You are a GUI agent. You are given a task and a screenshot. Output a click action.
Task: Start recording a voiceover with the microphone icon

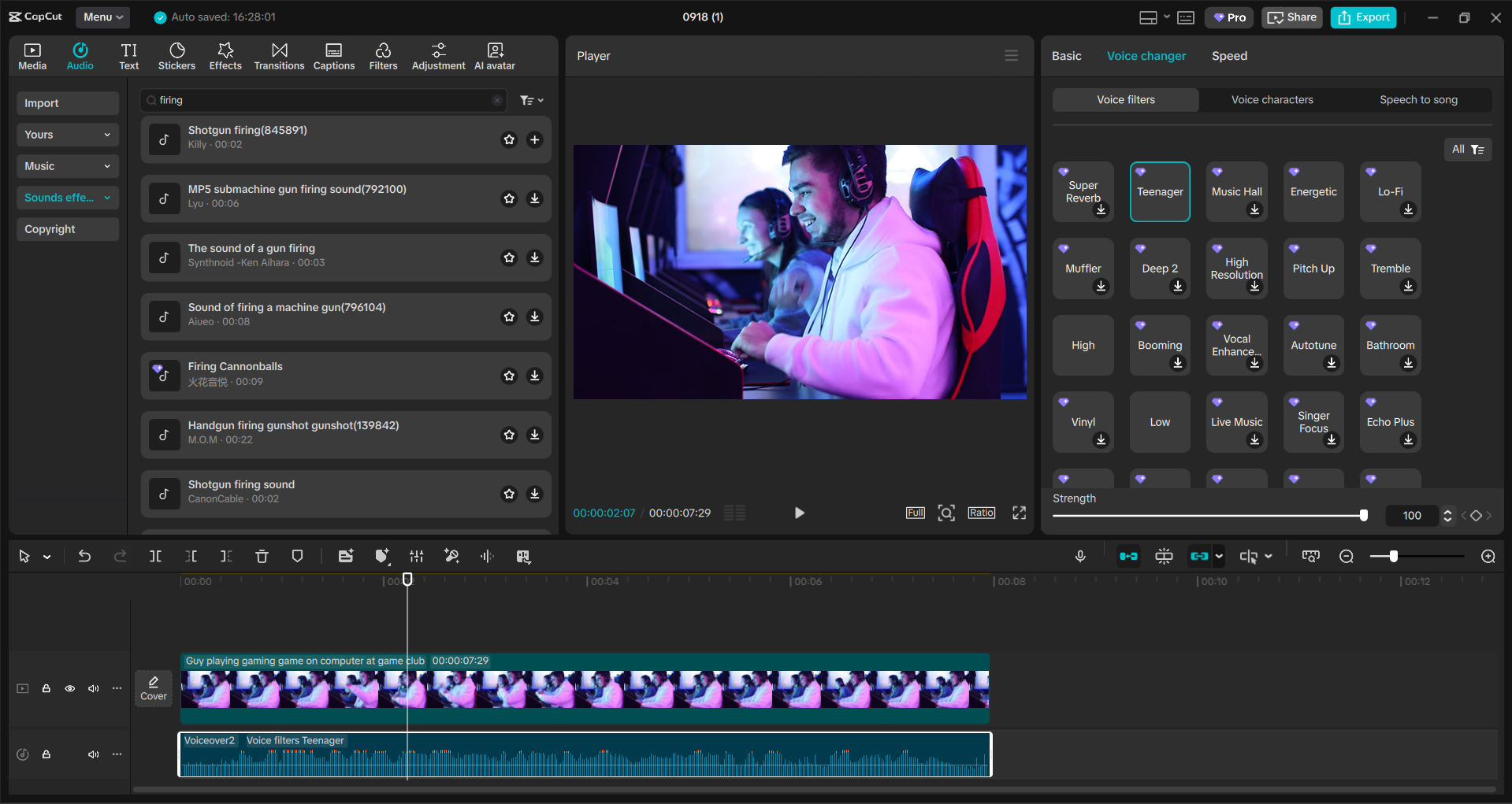pyautogui.click(x=1080, y=556)
